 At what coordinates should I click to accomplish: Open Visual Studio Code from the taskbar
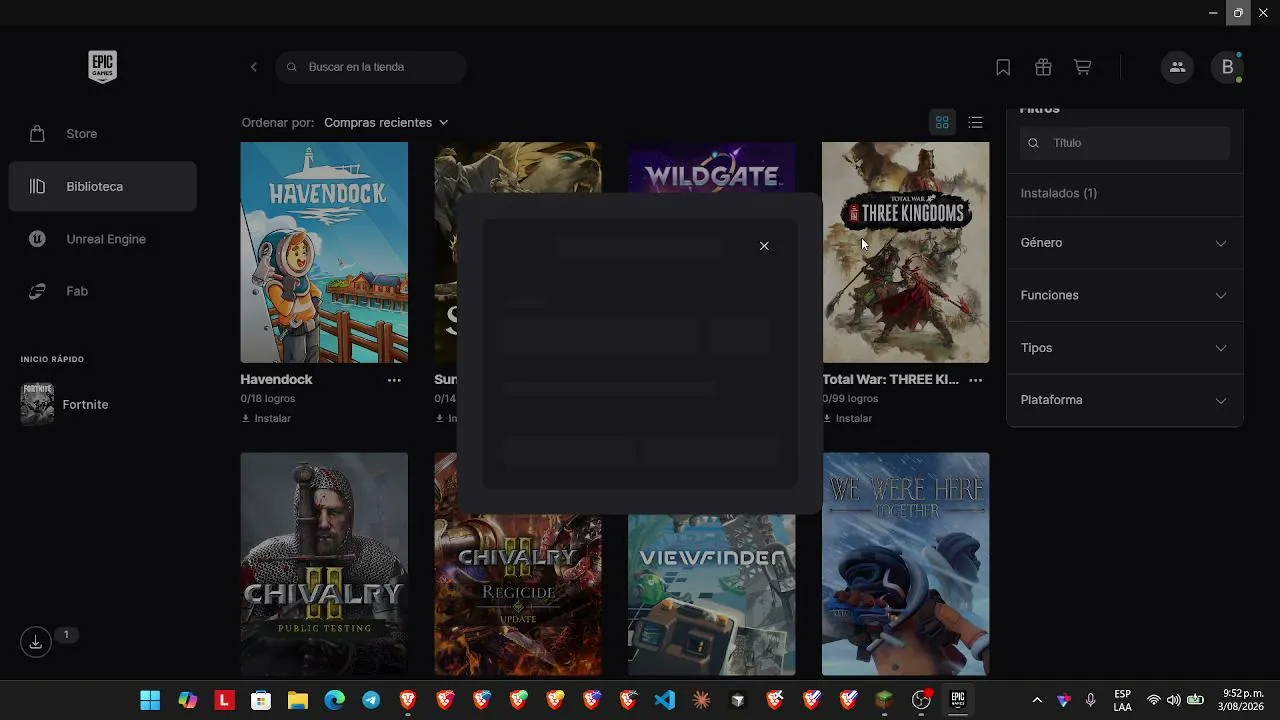pyautogui.click(x=665, y=700)
